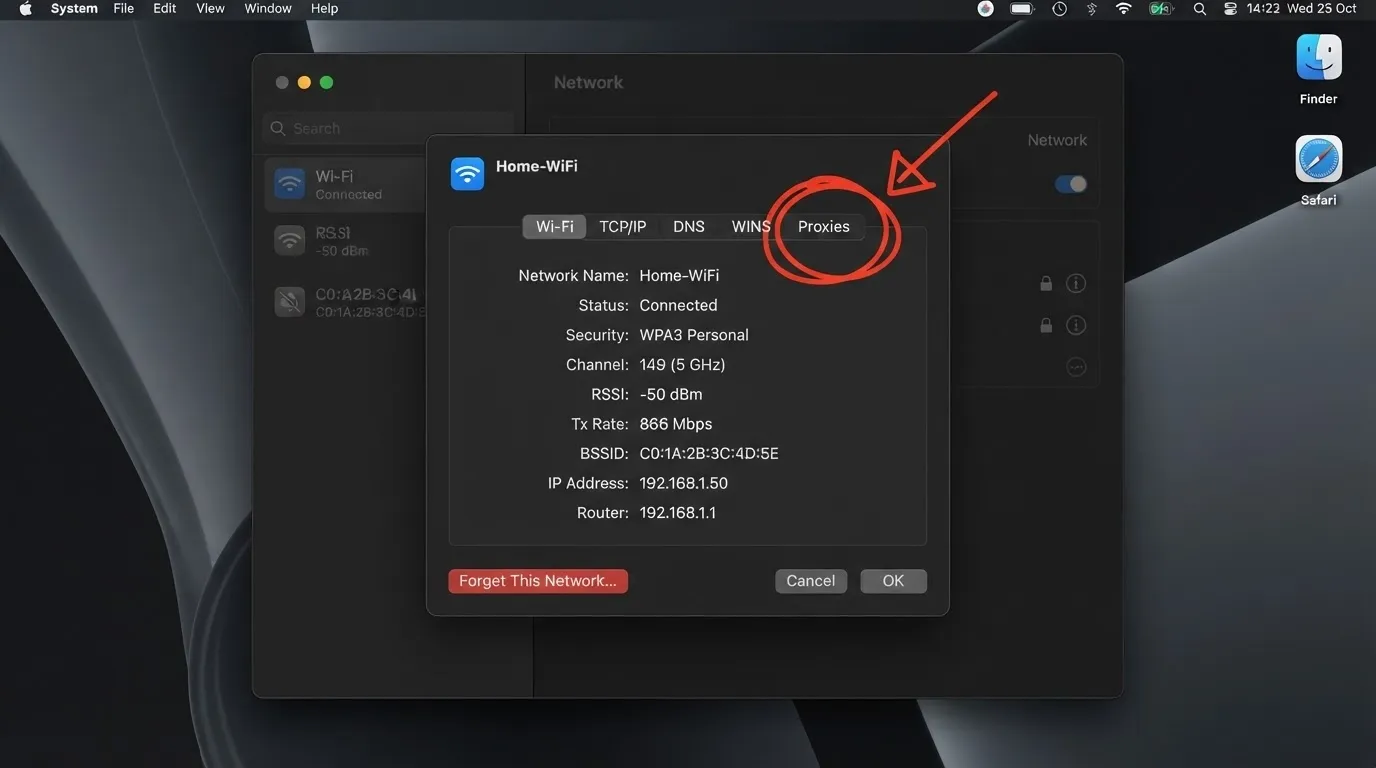This screenshot has height=768, width=1376.
Task: Click the Tx Rate value 866 Mbps
Action: coord(676,424)
